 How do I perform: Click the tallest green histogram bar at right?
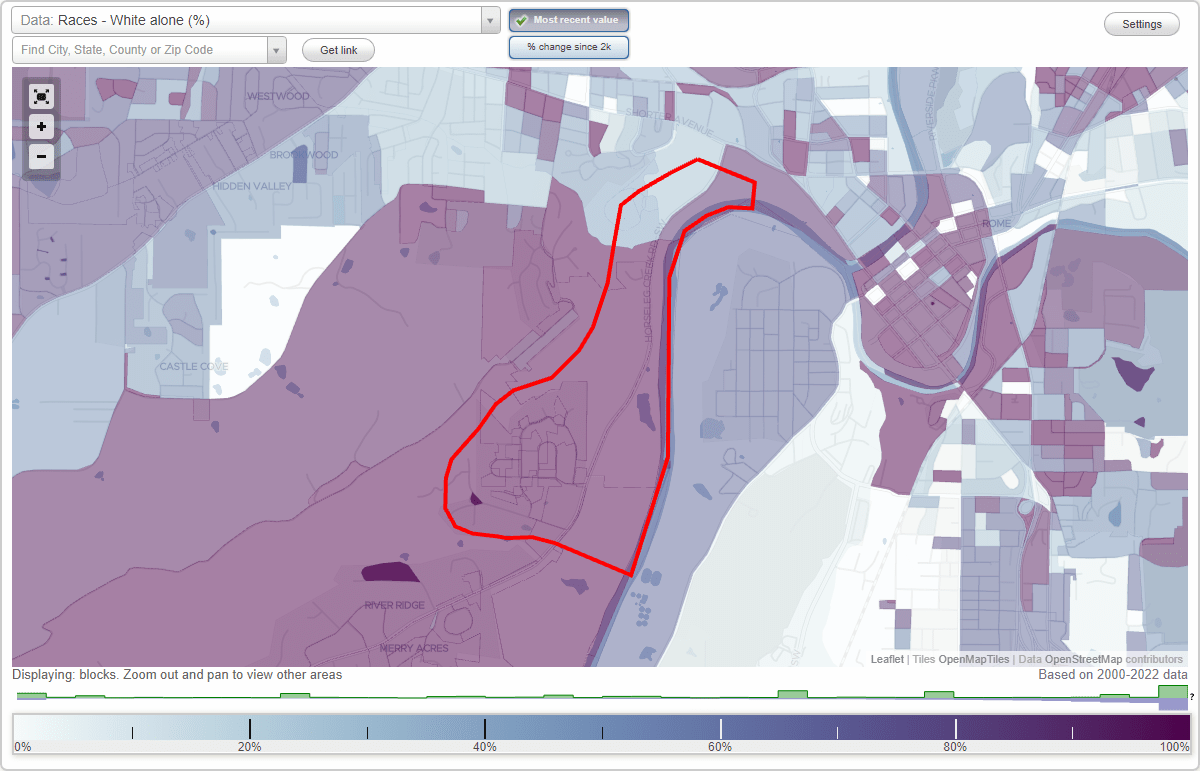pos(1172,692)
